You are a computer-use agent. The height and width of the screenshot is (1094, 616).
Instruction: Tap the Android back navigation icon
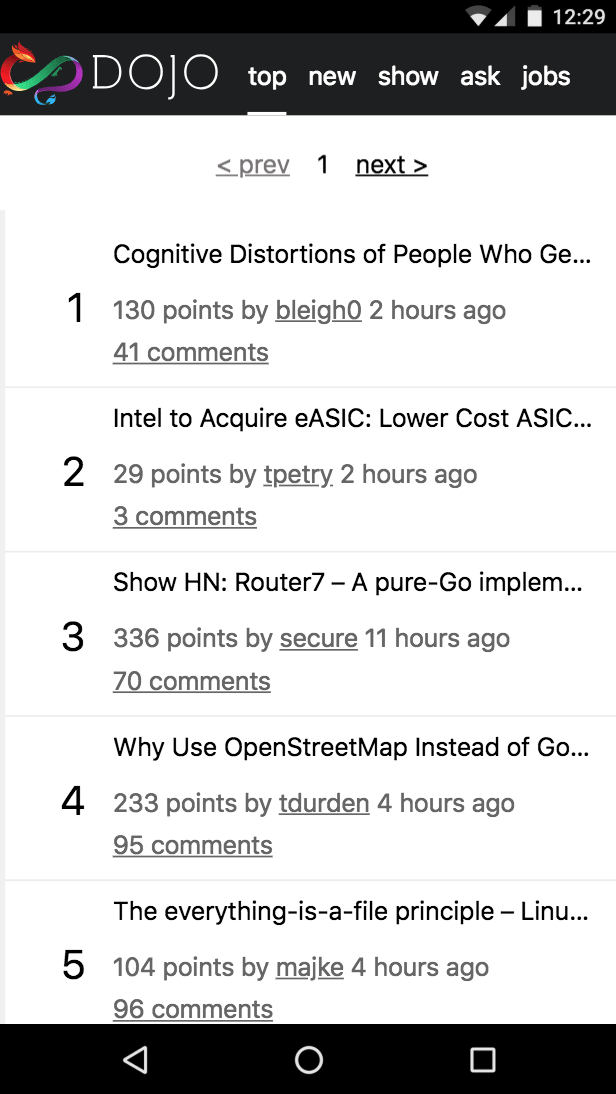[x=135, y=1059]
